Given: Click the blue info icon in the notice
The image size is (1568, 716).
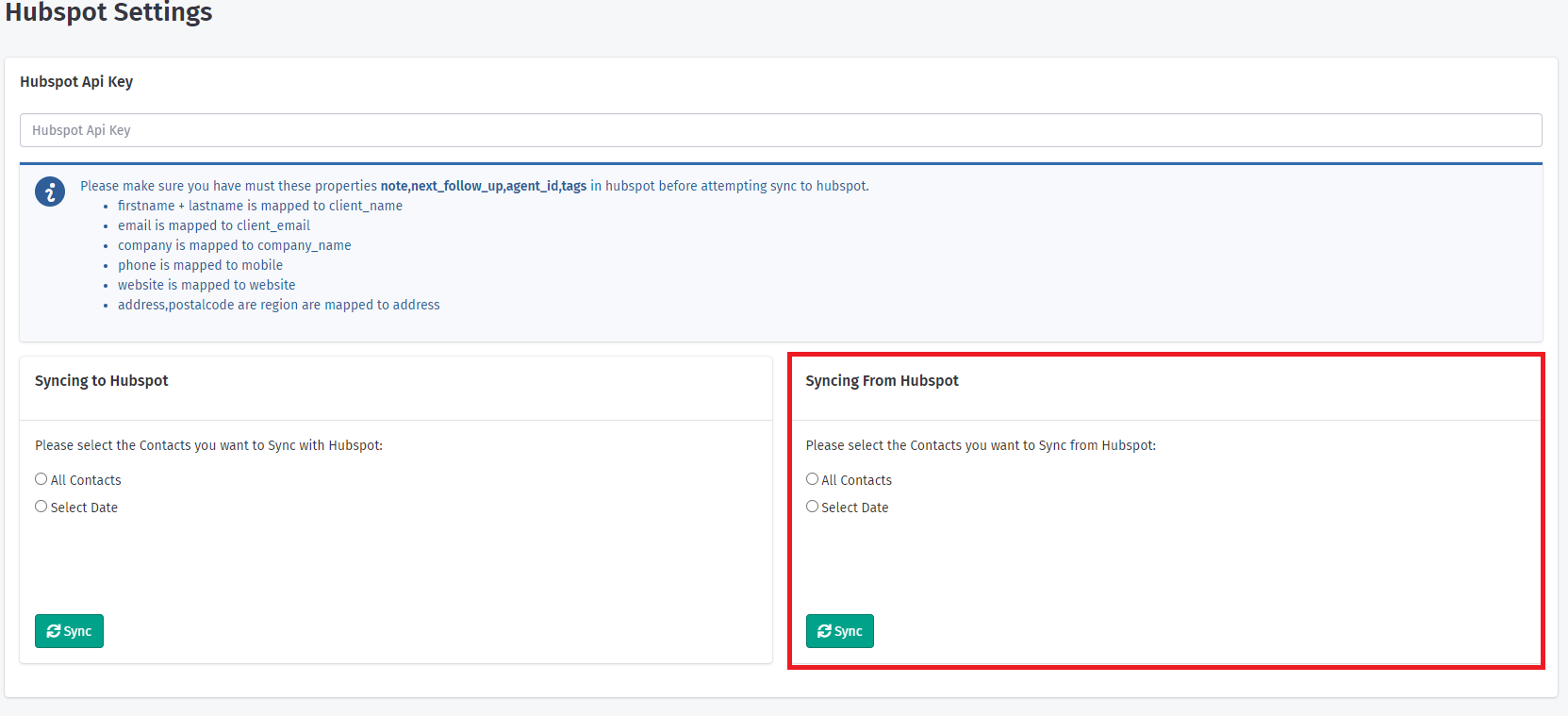Looking at the screenshot, I should [x=50, y=191].
